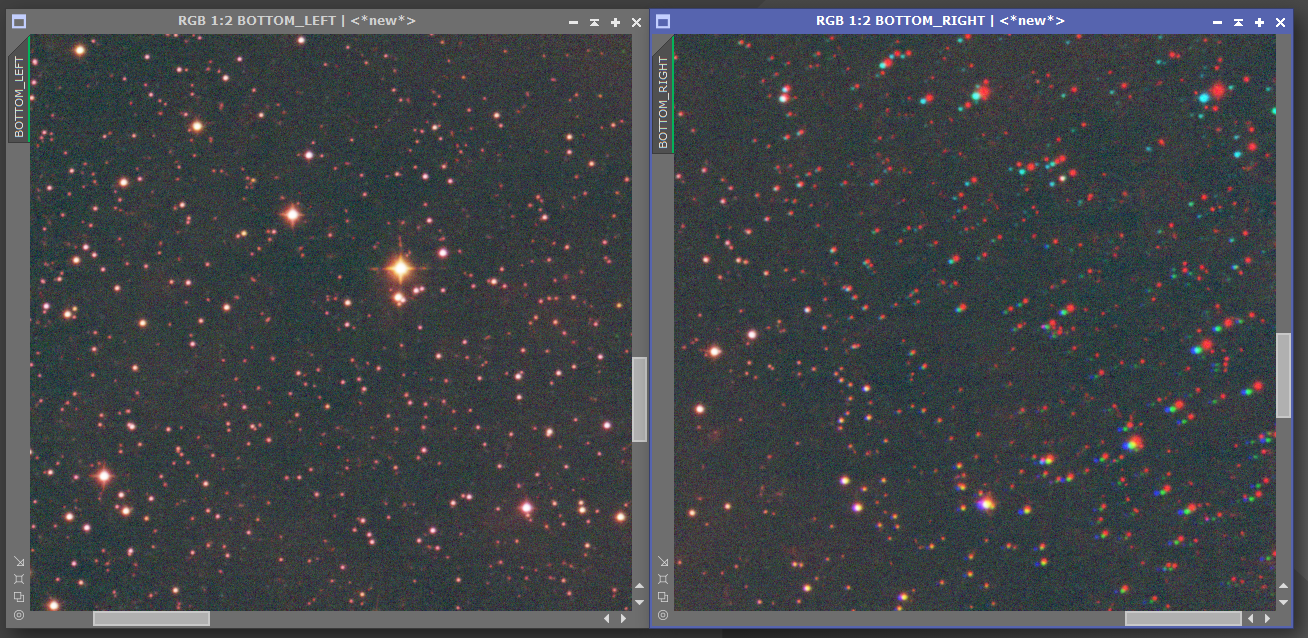Click scroll-right arrow in BOTTOM_RIGHT window
Screen dimensions: 1308x638
(1267, 619)
